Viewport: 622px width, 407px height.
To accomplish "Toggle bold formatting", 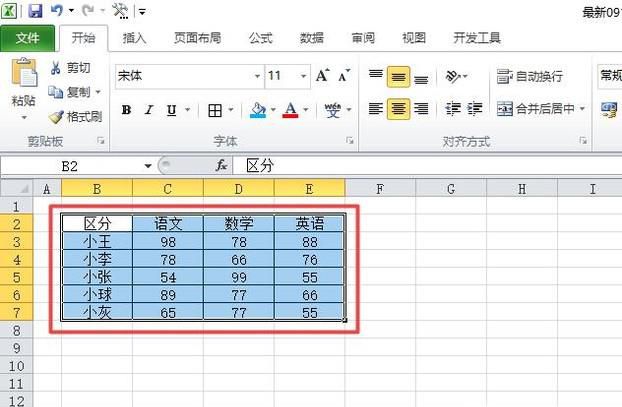I will [126, 110].
